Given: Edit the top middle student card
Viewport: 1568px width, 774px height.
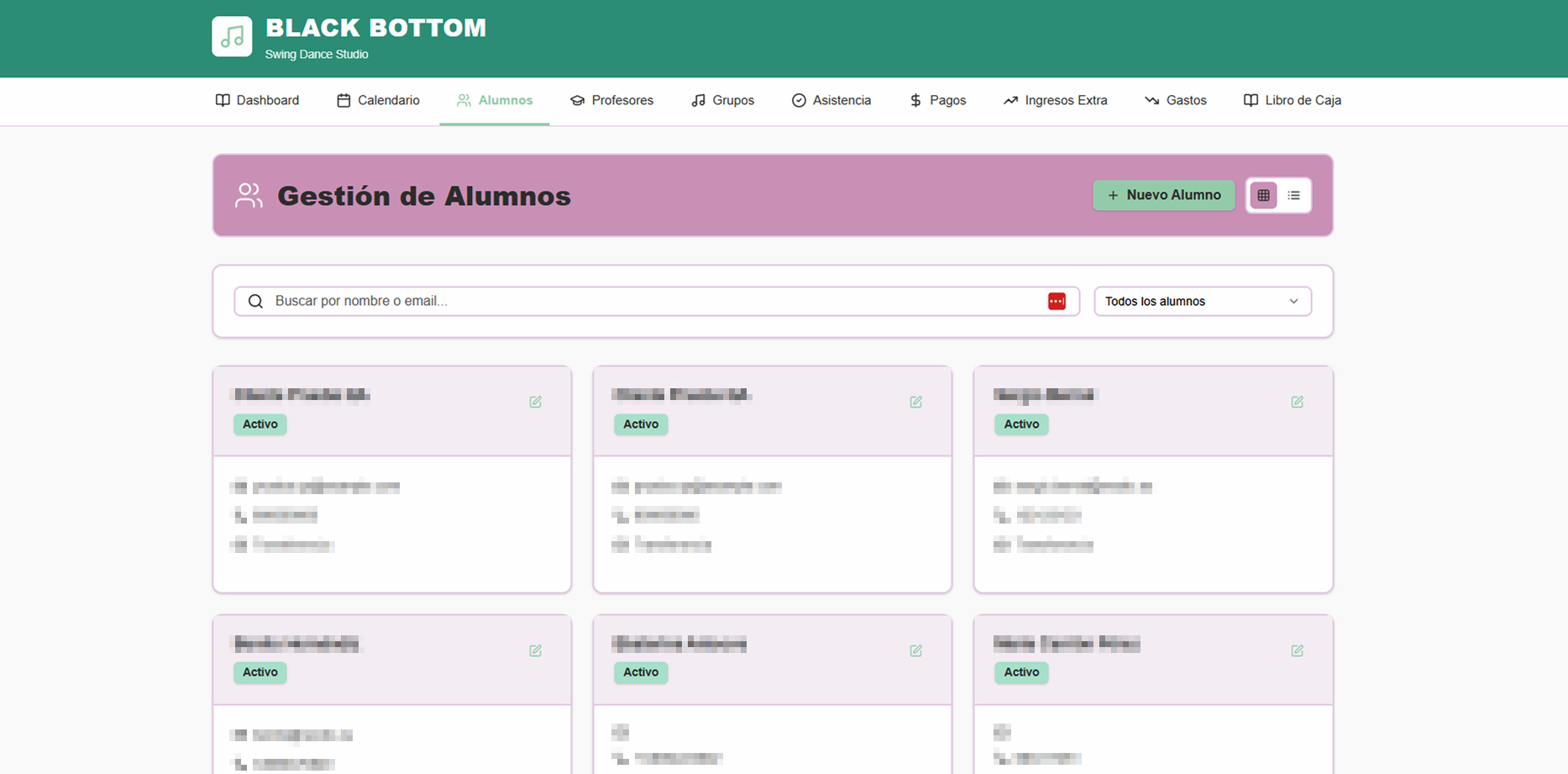Looking at the screenshot, I should tap(915, 402).
